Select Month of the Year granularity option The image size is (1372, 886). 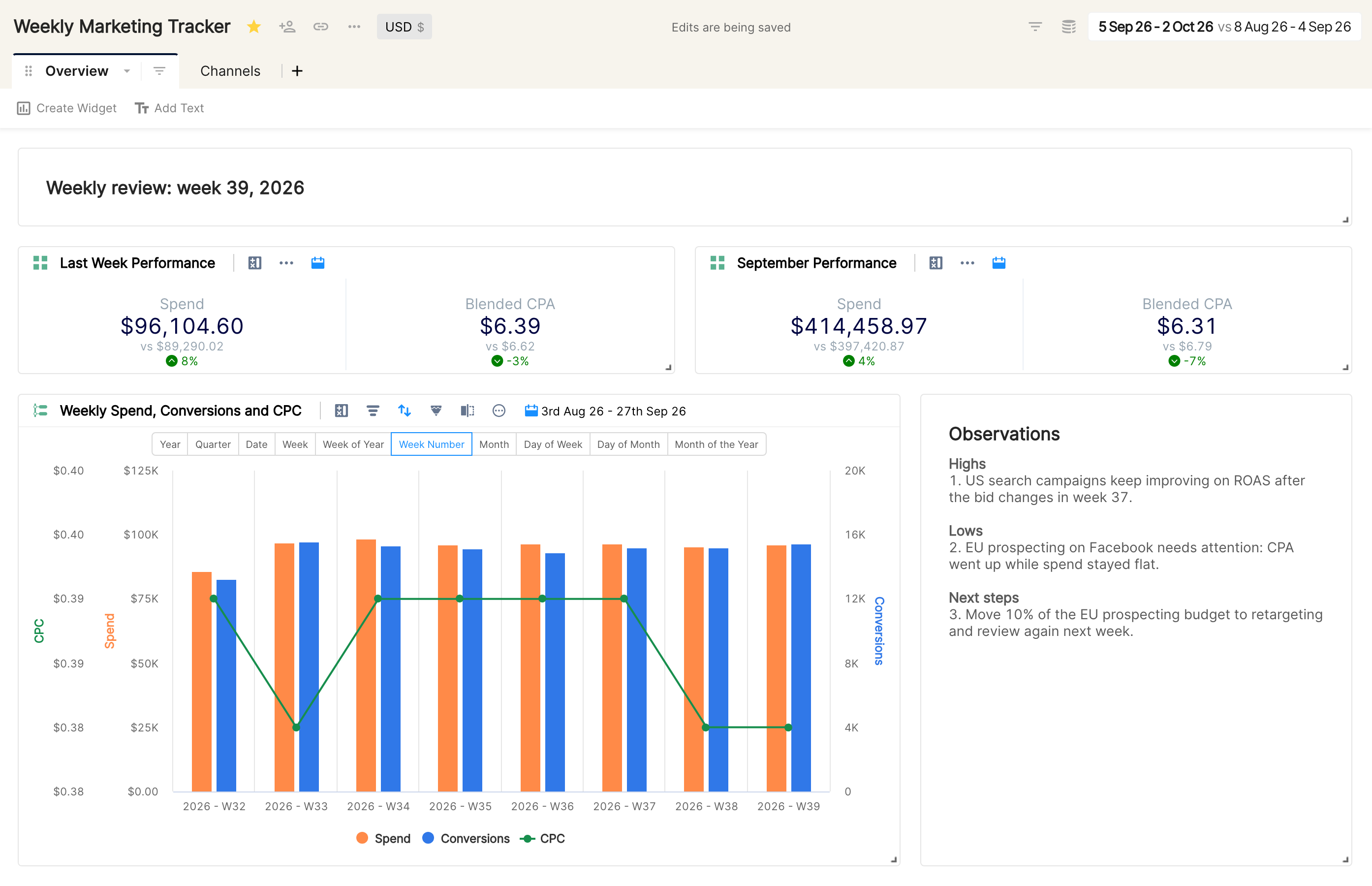click(717, 444)
